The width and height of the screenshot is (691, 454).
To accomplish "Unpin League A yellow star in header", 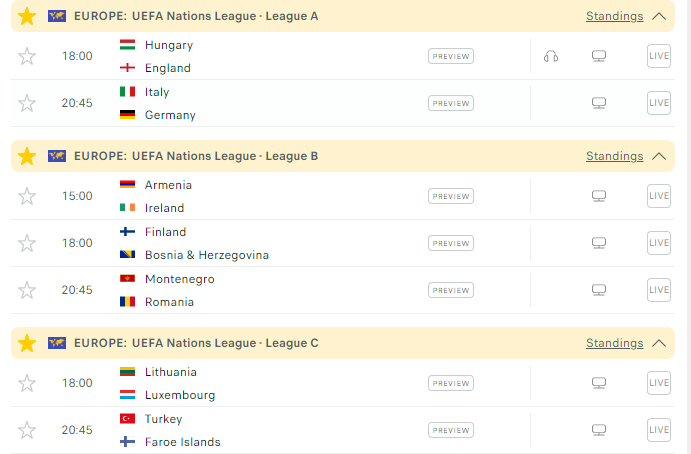I will [x=27, y=16].
